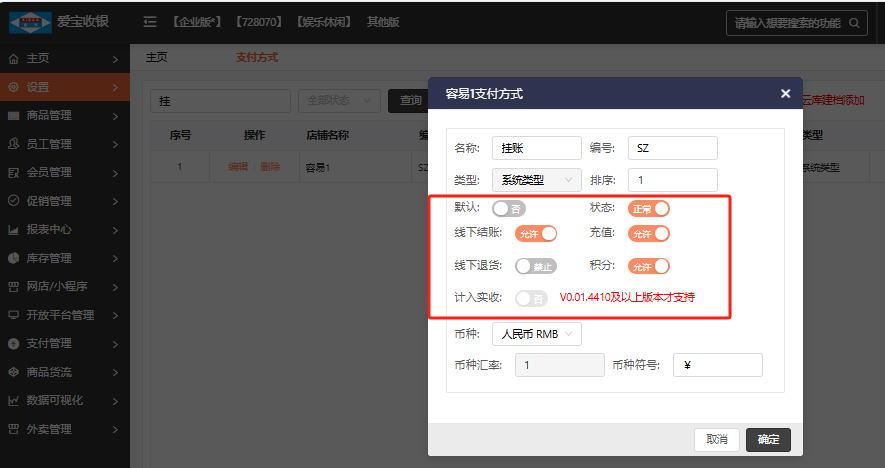Toggle the 状态 正常 switch

click(649, 208)
